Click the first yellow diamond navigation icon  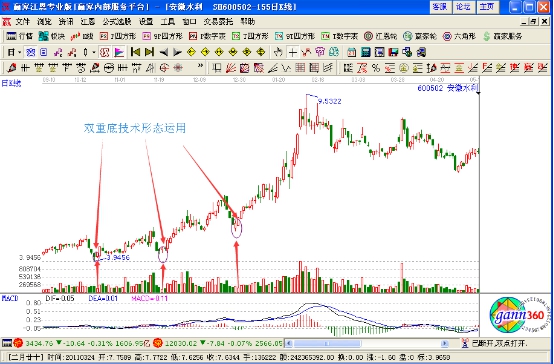[191, 53]
